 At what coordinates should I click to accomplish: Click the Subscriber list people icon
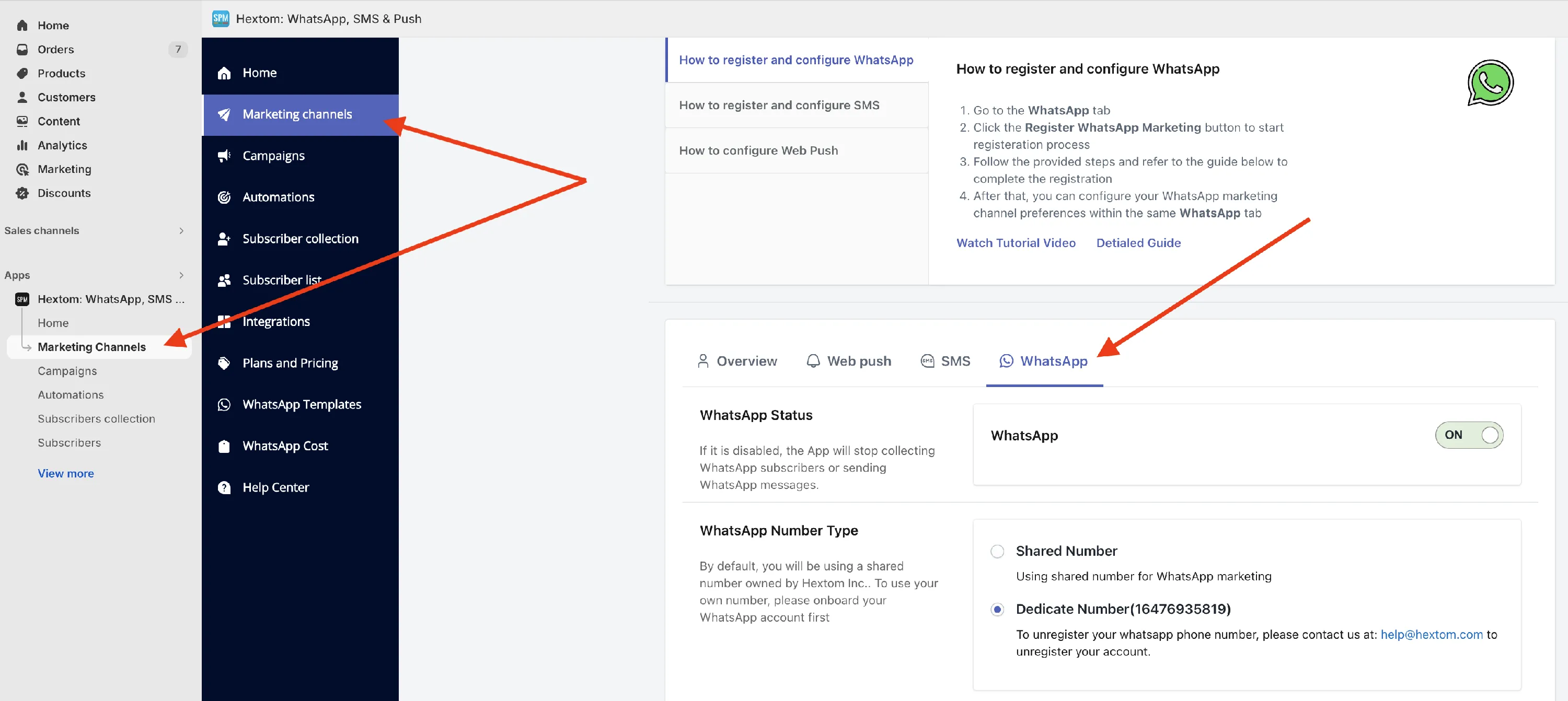224,280
